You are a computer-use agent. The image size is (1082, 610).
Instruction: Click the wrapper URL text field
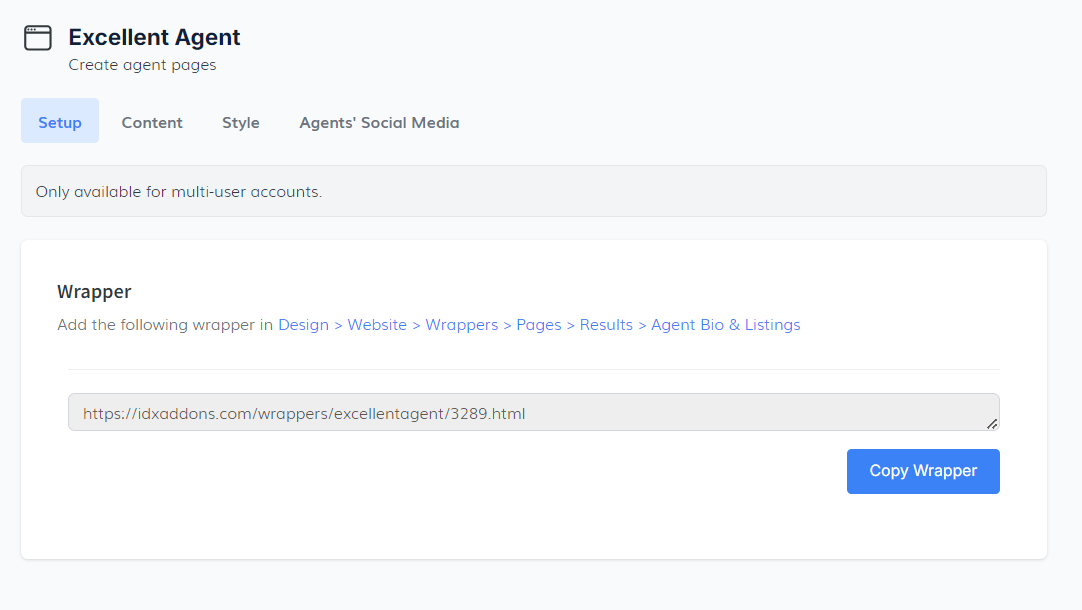(x=533, y=413)
